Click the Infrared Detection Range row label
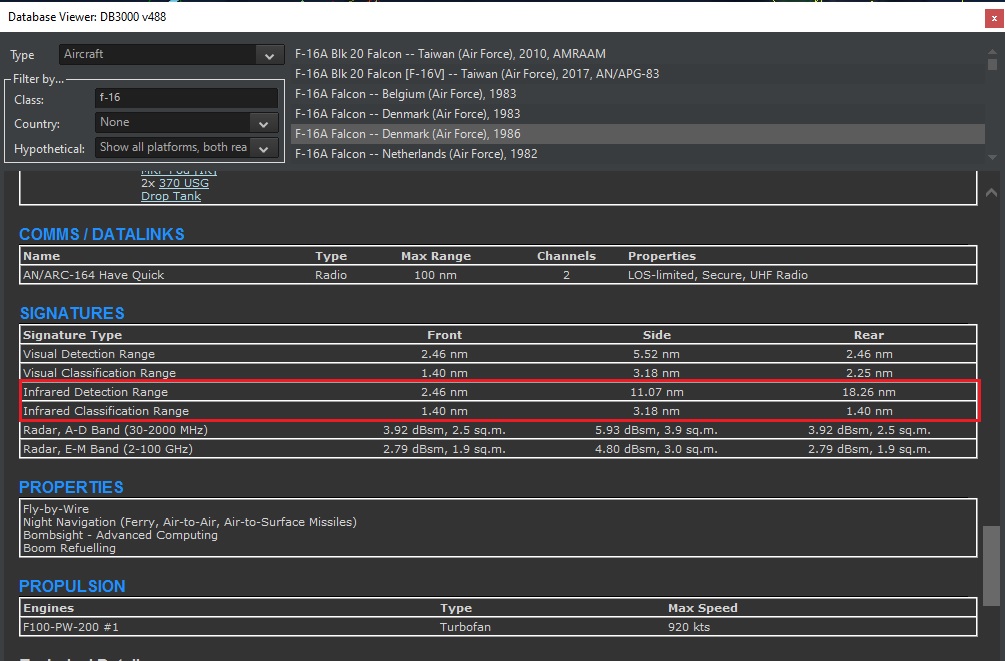1005x661 pixels. [x=96, y=392]
